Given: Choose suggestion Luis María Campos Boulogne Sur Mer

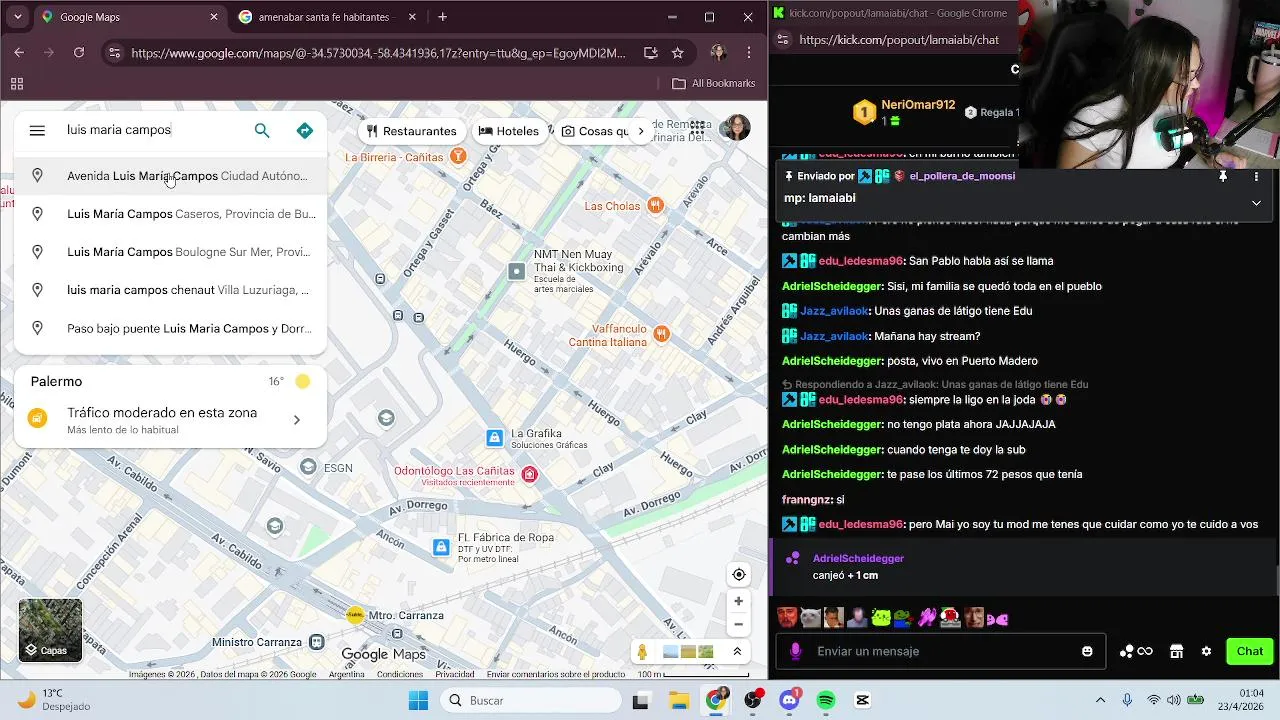Looking at the screenshot, I should (x=170, y=252).
